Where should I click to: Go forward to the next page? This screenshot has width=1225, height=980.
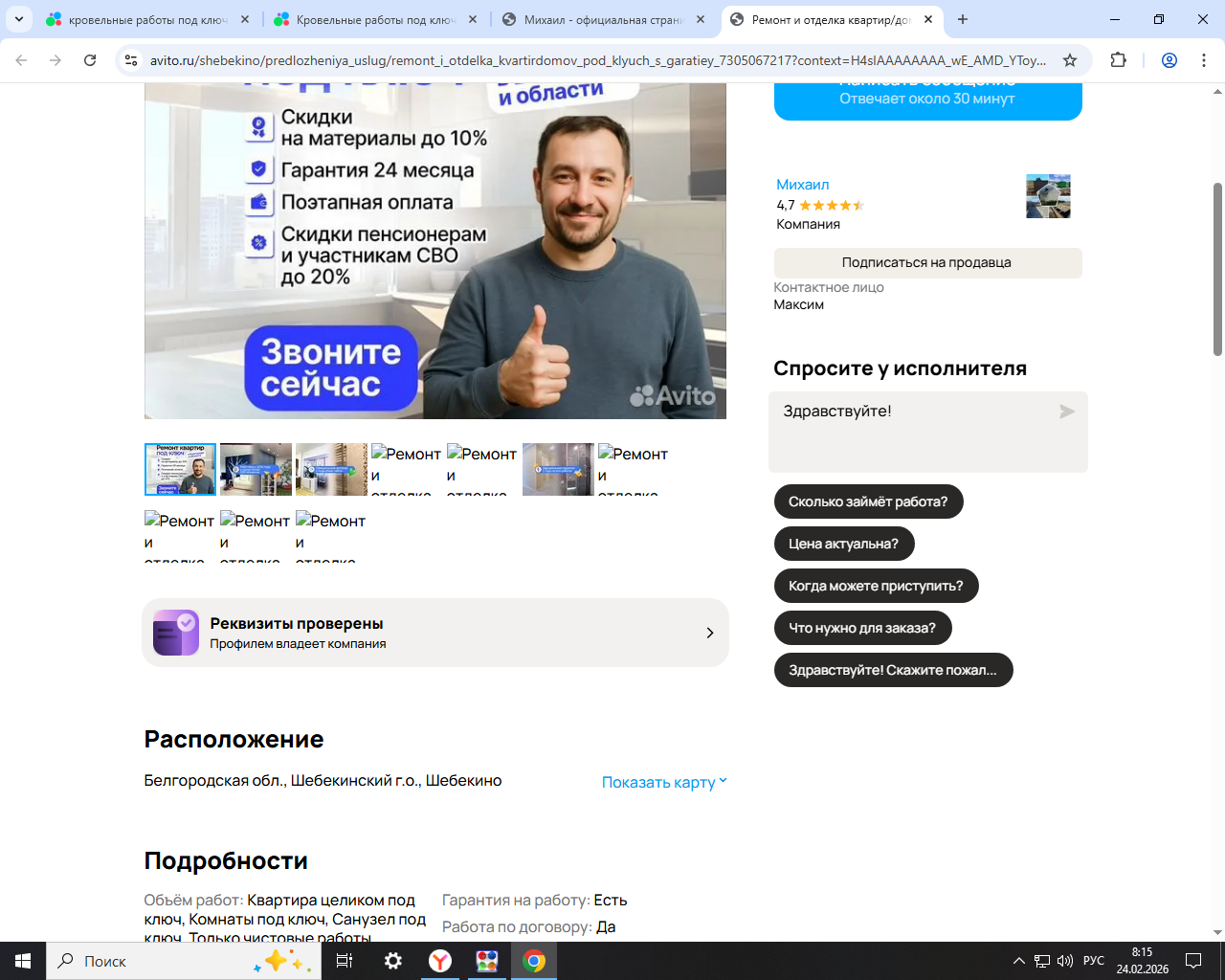pos(56,60)
